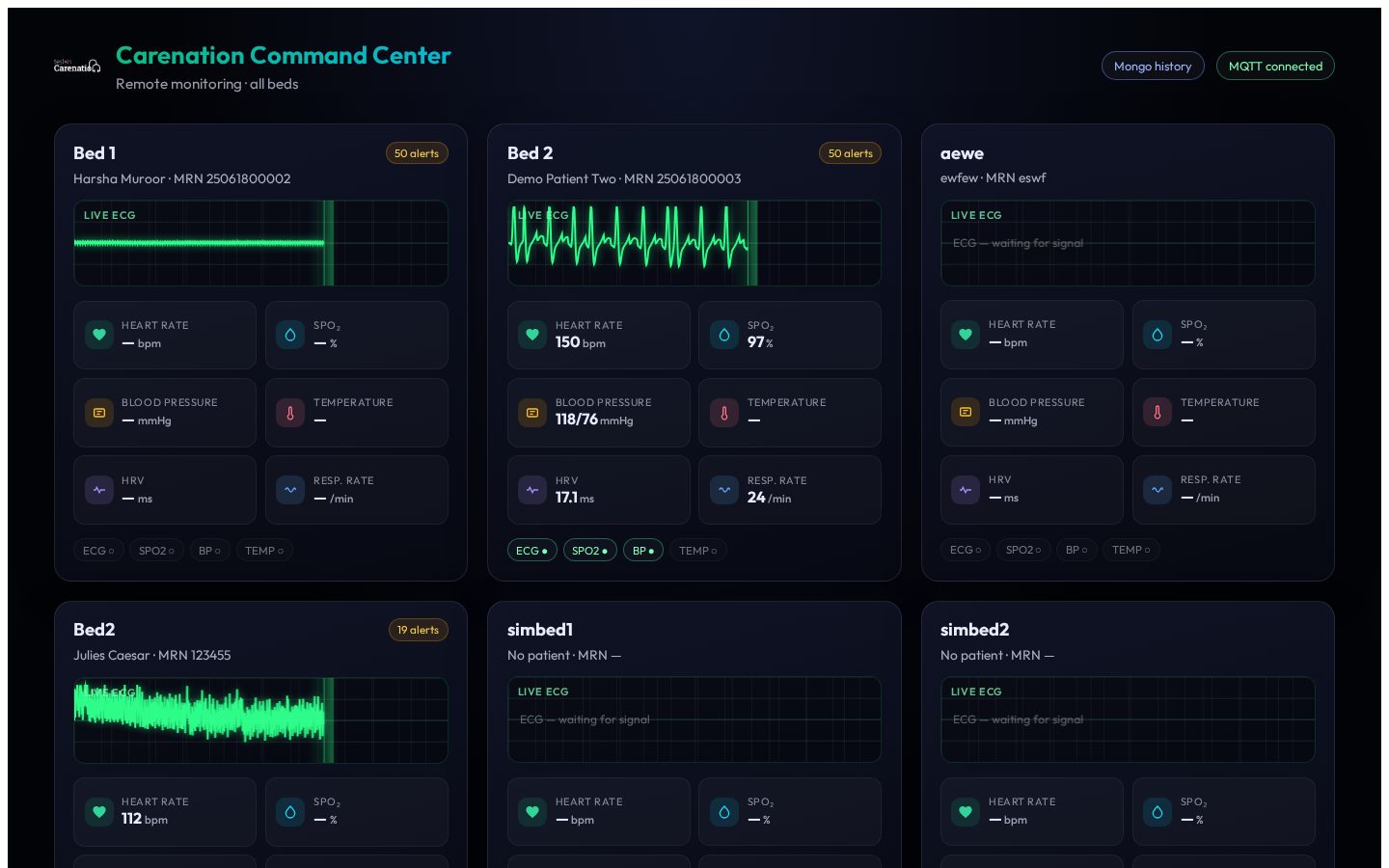Click aewe bed HRV waveform icon

pos(966,489)
